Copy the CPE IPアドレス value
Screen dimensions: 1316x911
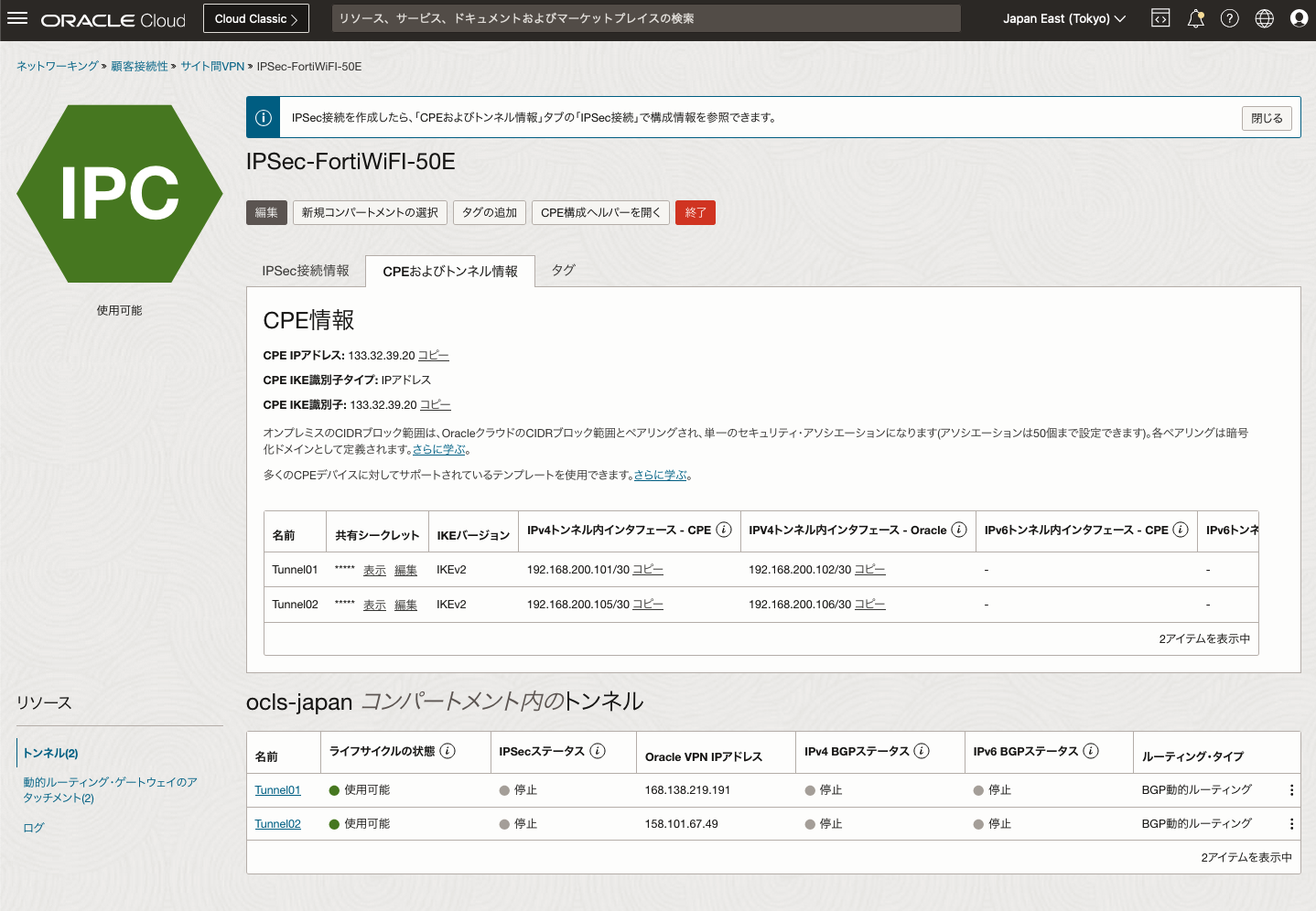pyautogui.click(x=434, y=356)
